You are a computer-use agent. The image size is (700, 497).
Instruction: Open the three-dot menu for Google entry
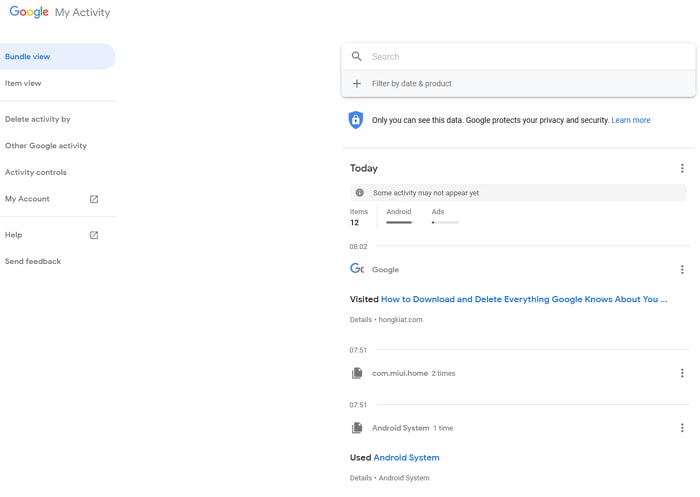pyautogui.click(x=682, y=269)
